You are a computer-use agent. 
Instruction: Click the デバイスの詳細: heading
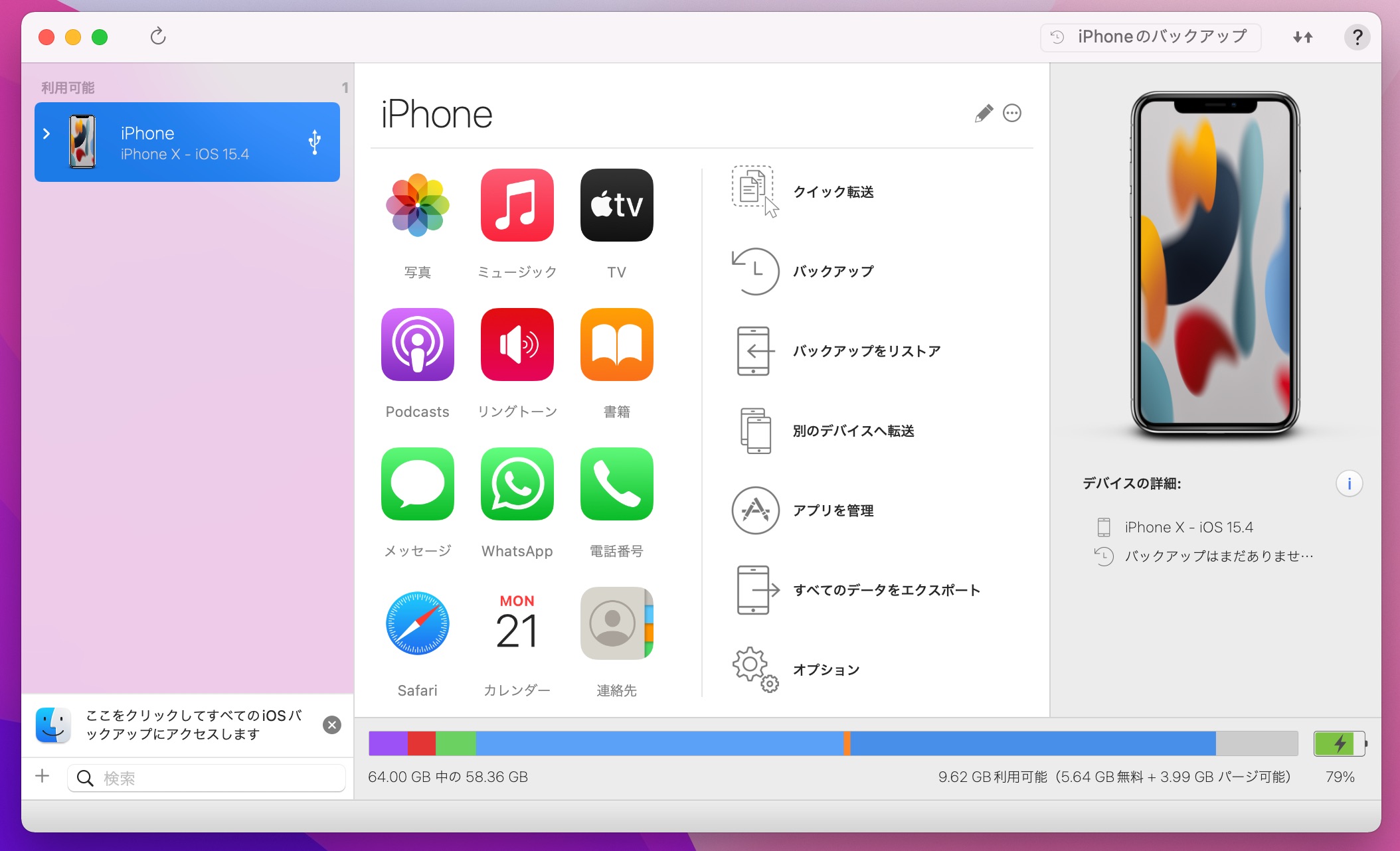point(1132,483)
